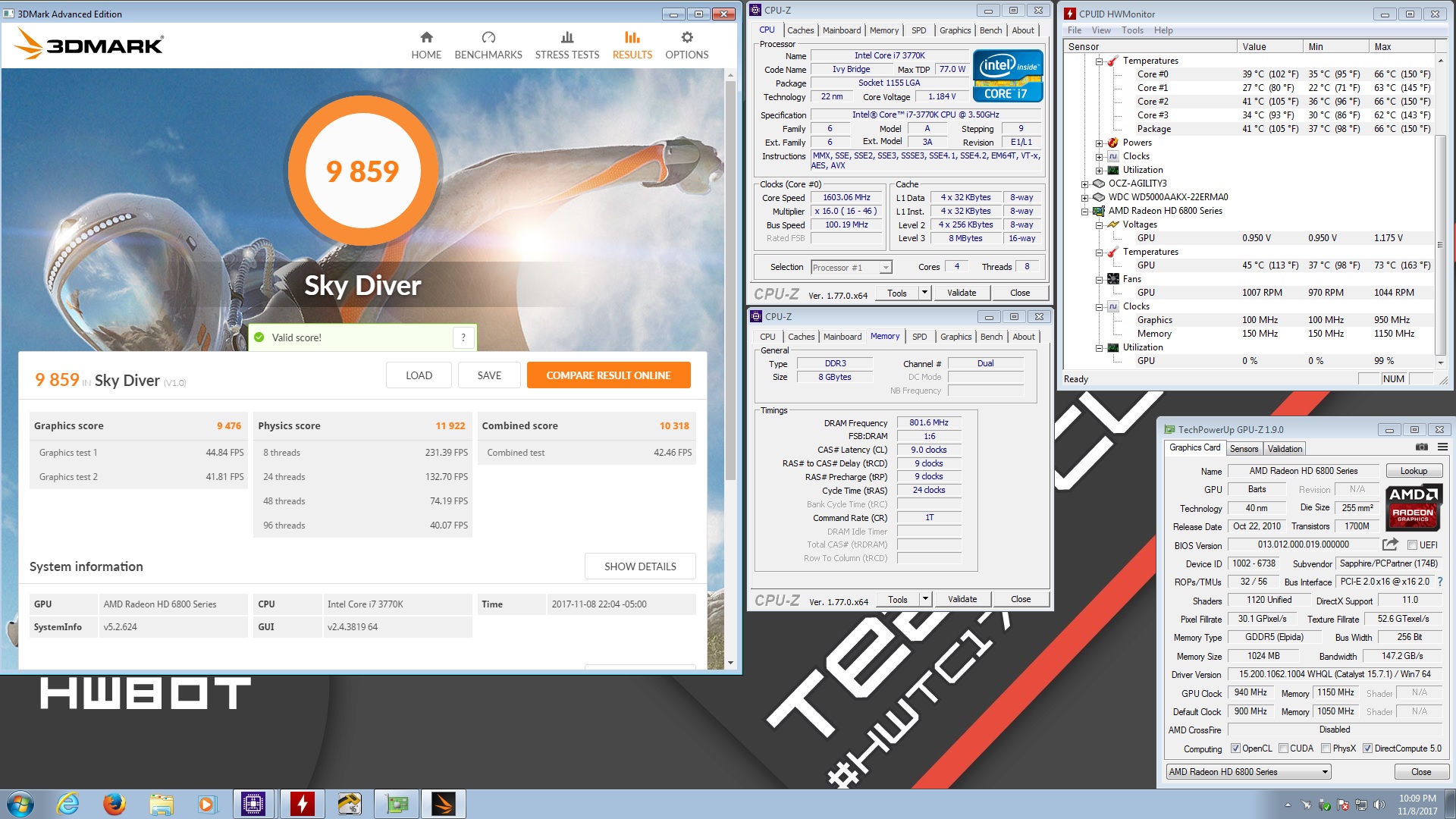Open the Sensors tab in GPU-Z
The width and height of the screenshot is (1456, 819).
pos(1244,449)
